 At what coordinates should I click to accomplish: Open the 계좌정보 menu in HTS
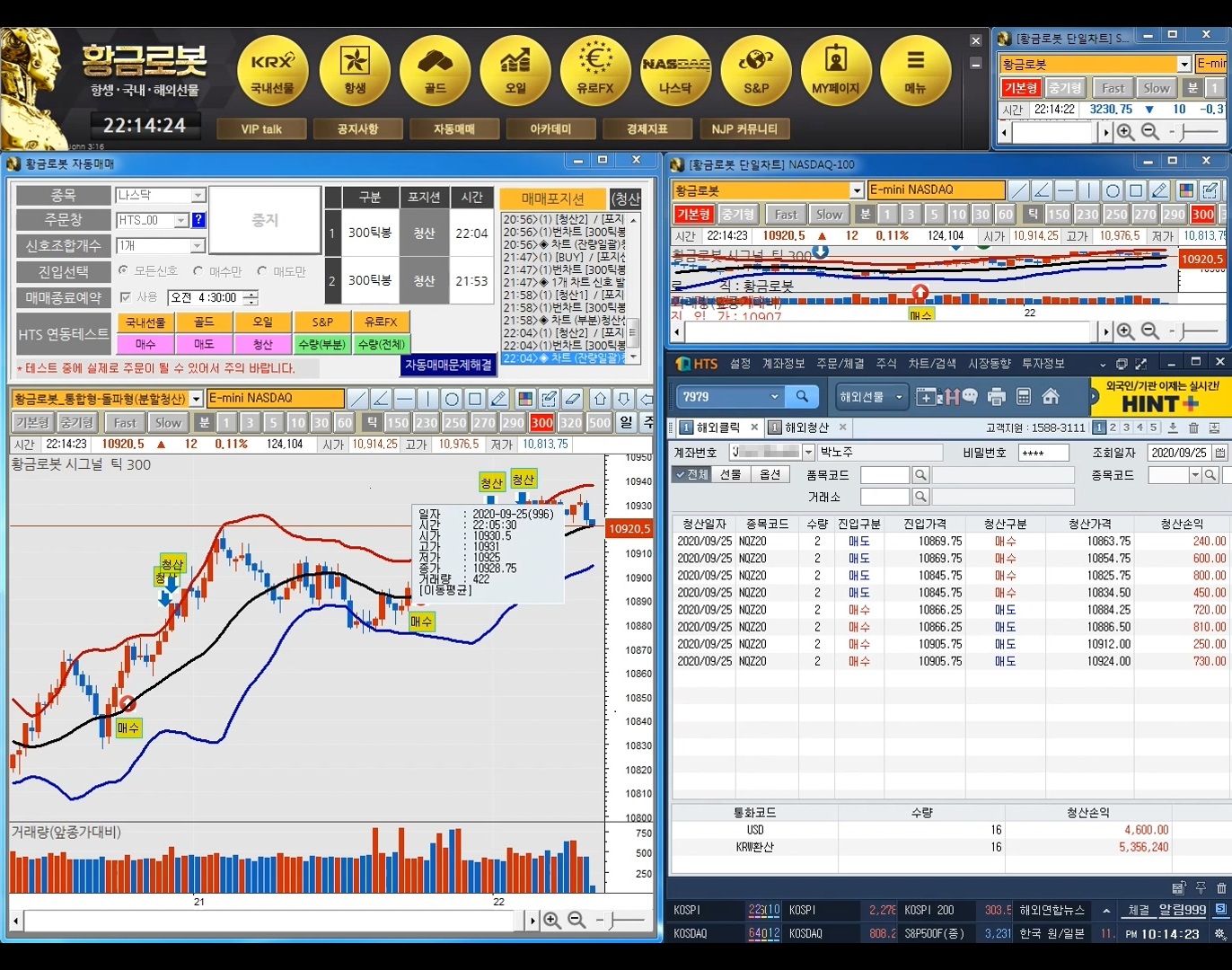pyautogui.click(x=783, y=364)
